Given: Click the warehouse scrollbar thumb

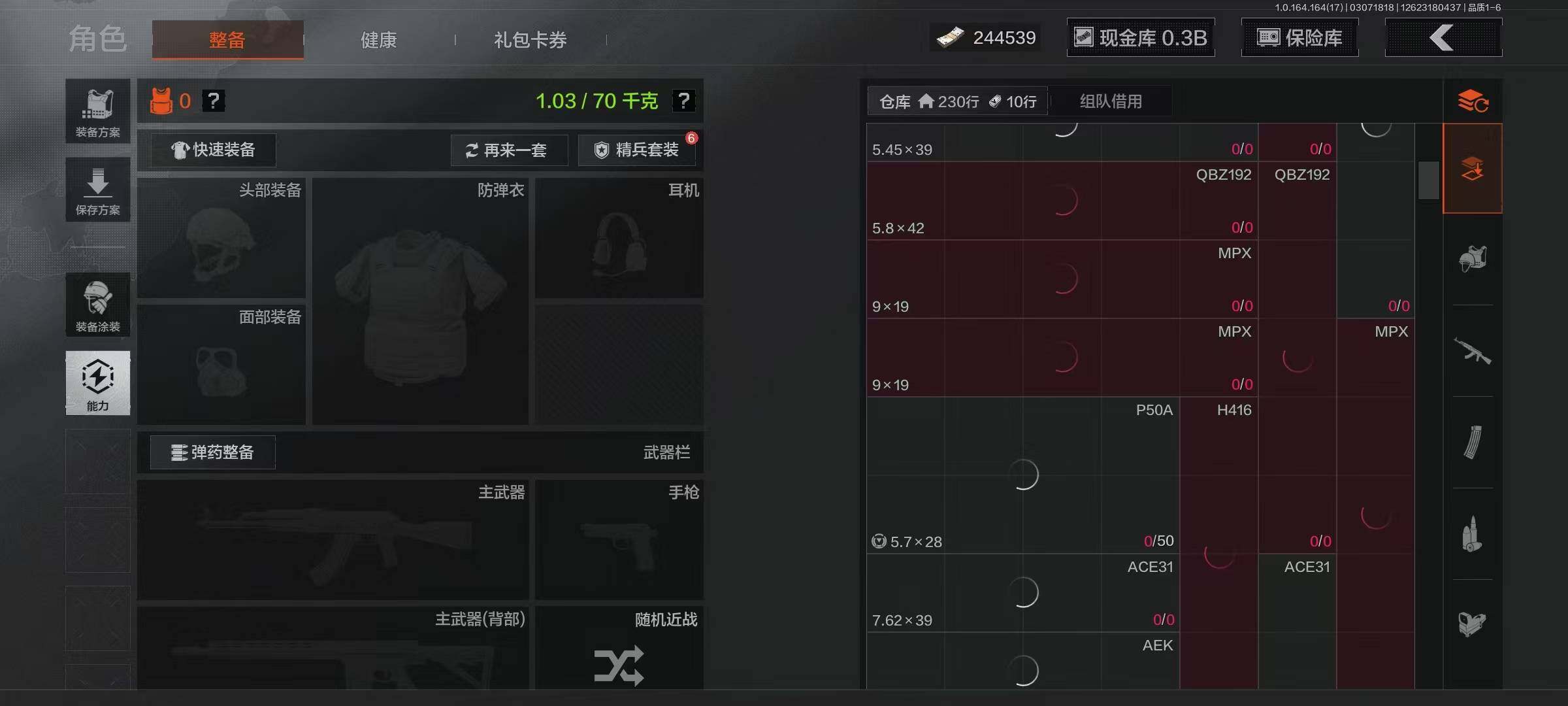Looking at the screenshot, I should 1429,180.
